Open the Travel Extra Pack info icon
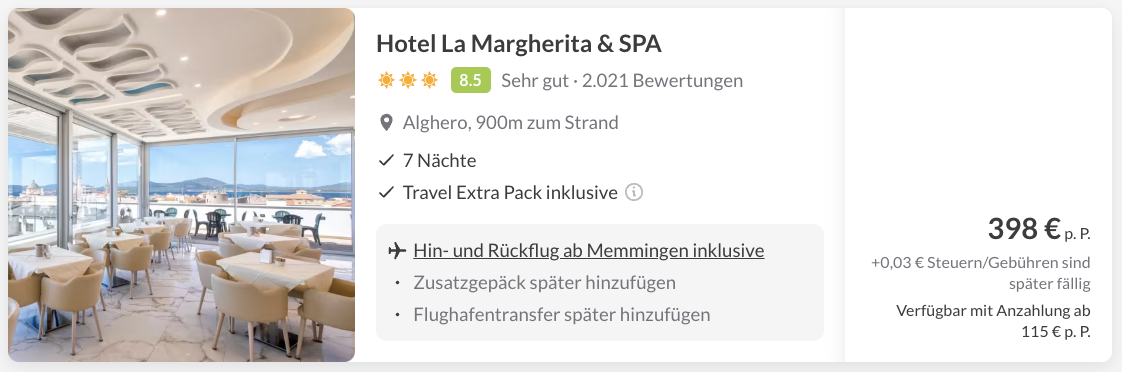1122x372 pixels. [x=633, y=192]
